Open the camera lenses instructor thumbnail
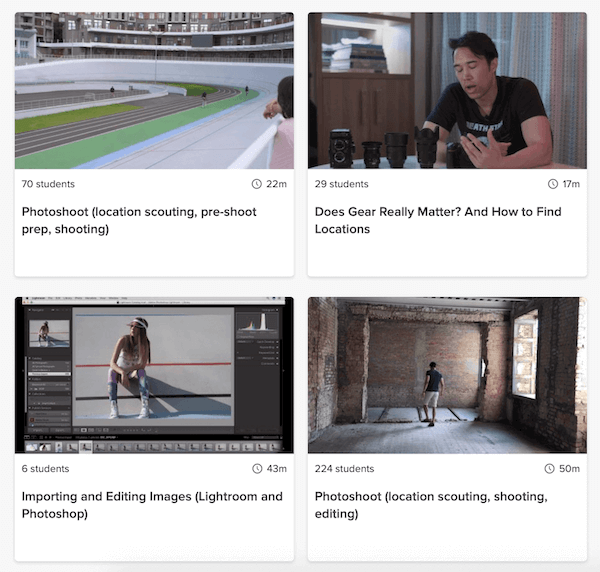600x572 pixels. point(447,91)
